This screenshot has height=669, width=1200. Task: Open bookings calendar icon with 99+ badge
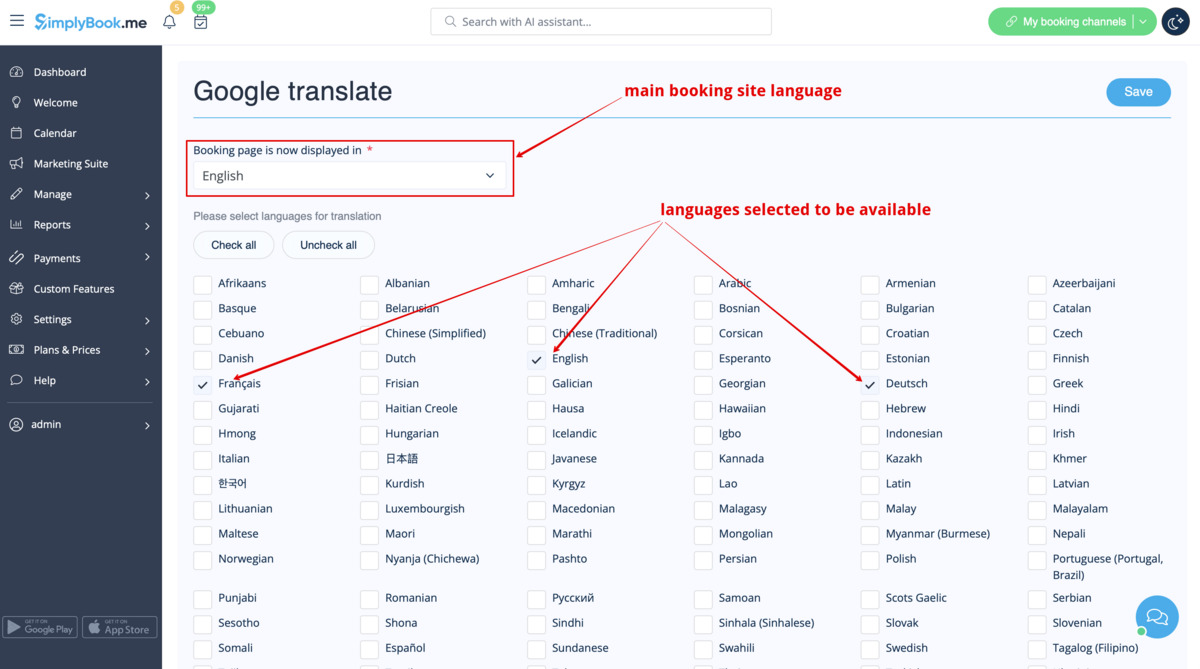[x=200, y=22]
